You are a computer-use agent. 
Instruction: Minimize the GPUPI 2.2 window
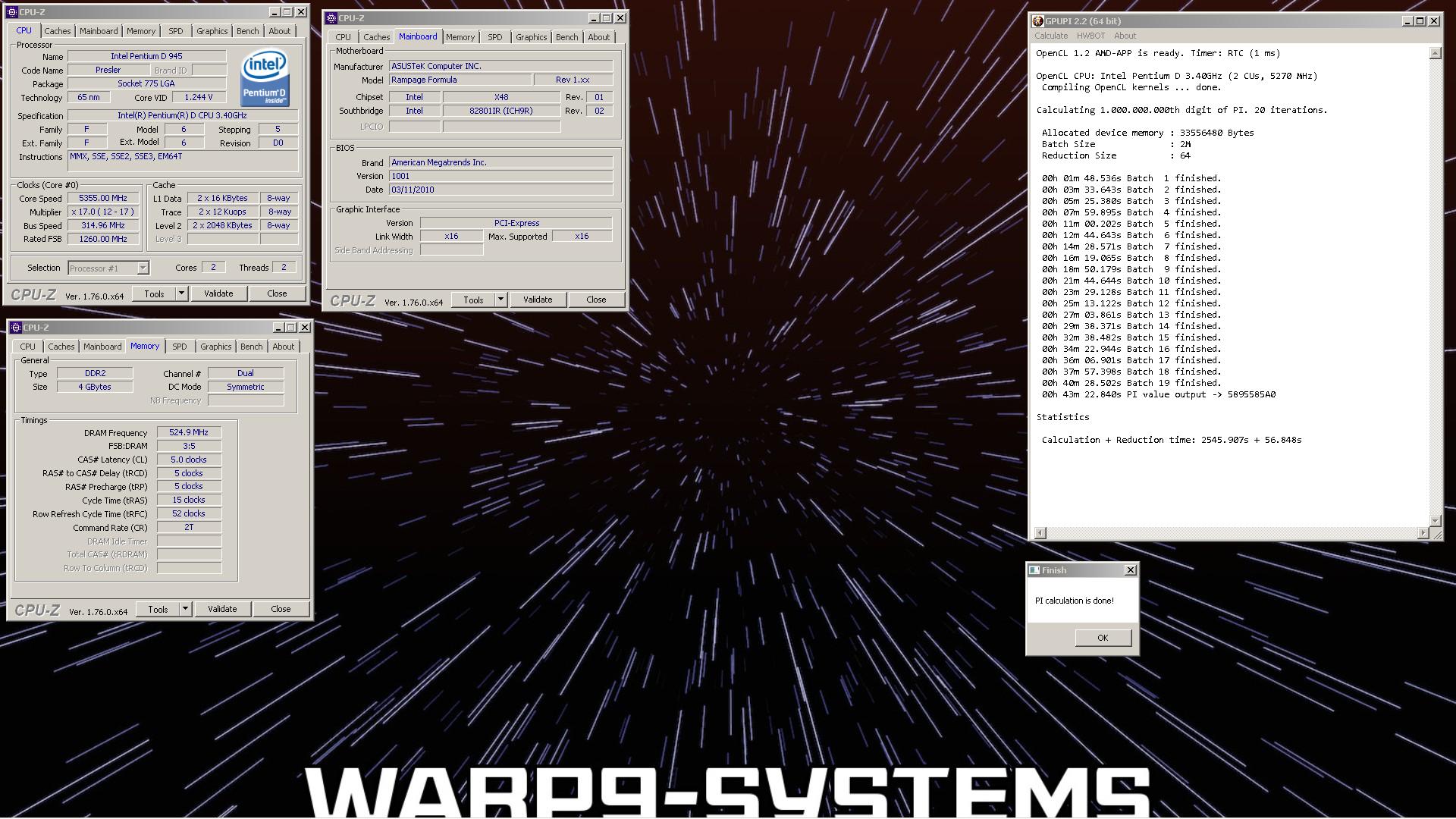[1407, 21]
